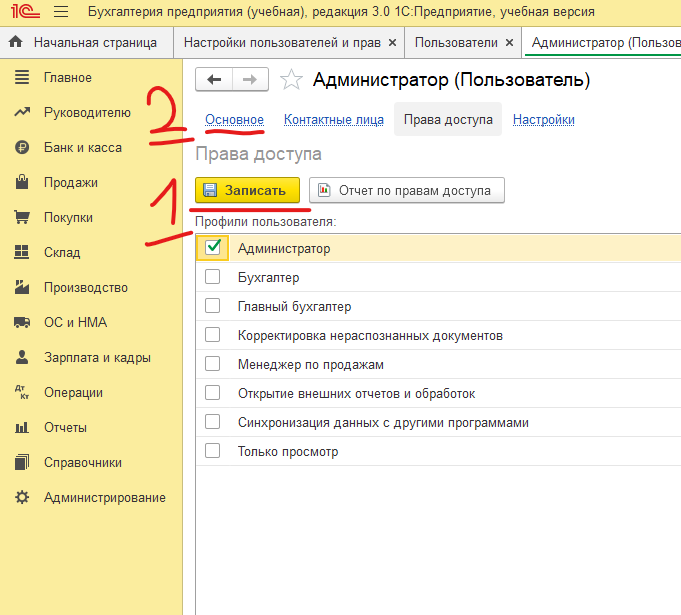Open the Настройки link
681x615 pixels.
[x=544, y=119]
